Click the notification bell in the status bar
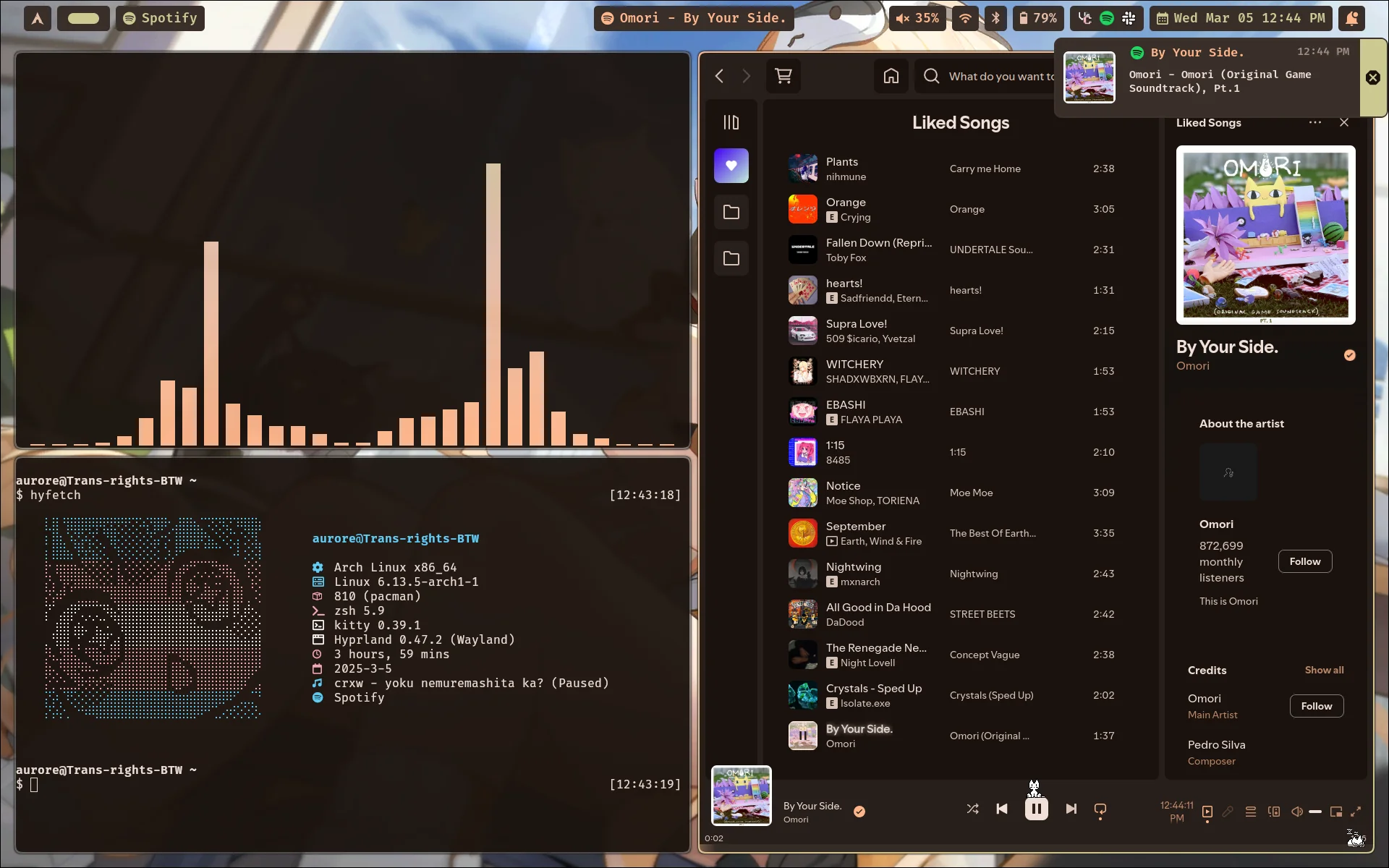The image size is (1389, 868). pyautogui.click(x=1351, y=18)
